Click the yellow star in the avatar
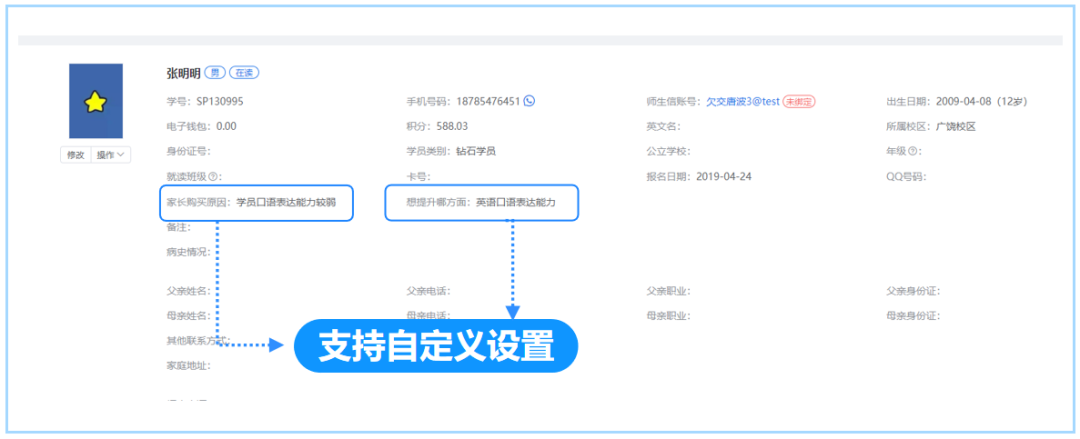 click(95, 101)
